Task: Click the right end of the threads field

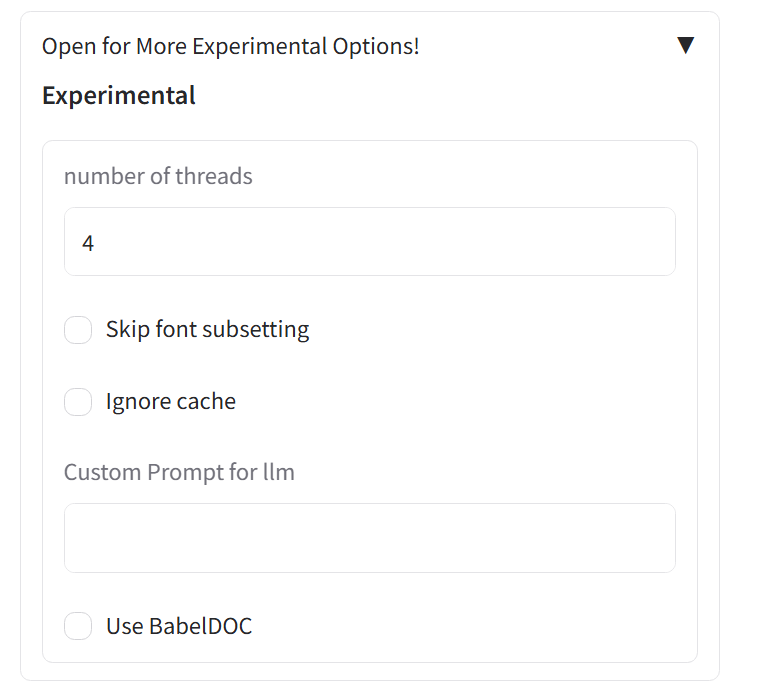Action: (x=650, y=242)
